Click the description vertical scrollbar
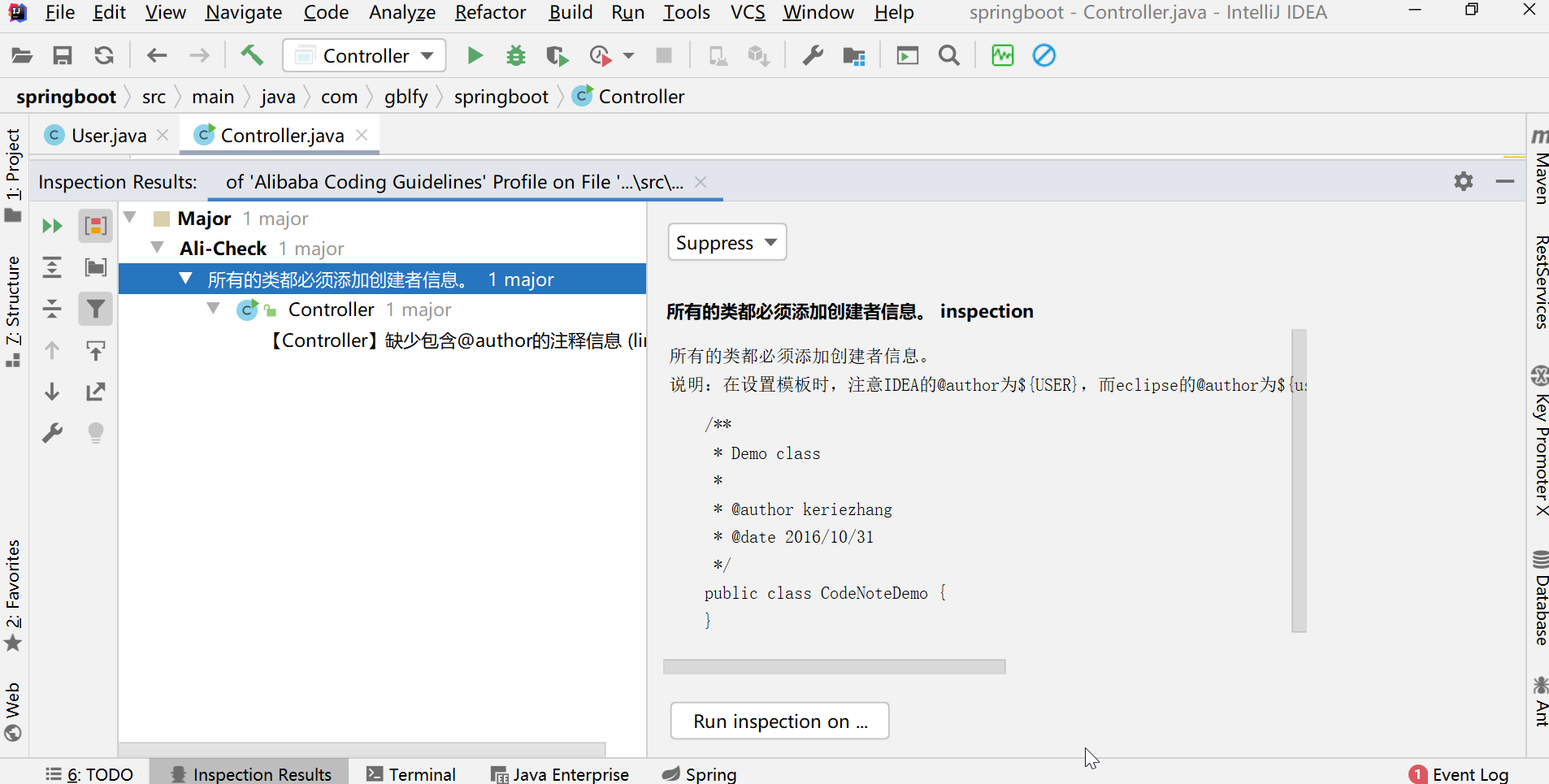 click(1299, 480)
